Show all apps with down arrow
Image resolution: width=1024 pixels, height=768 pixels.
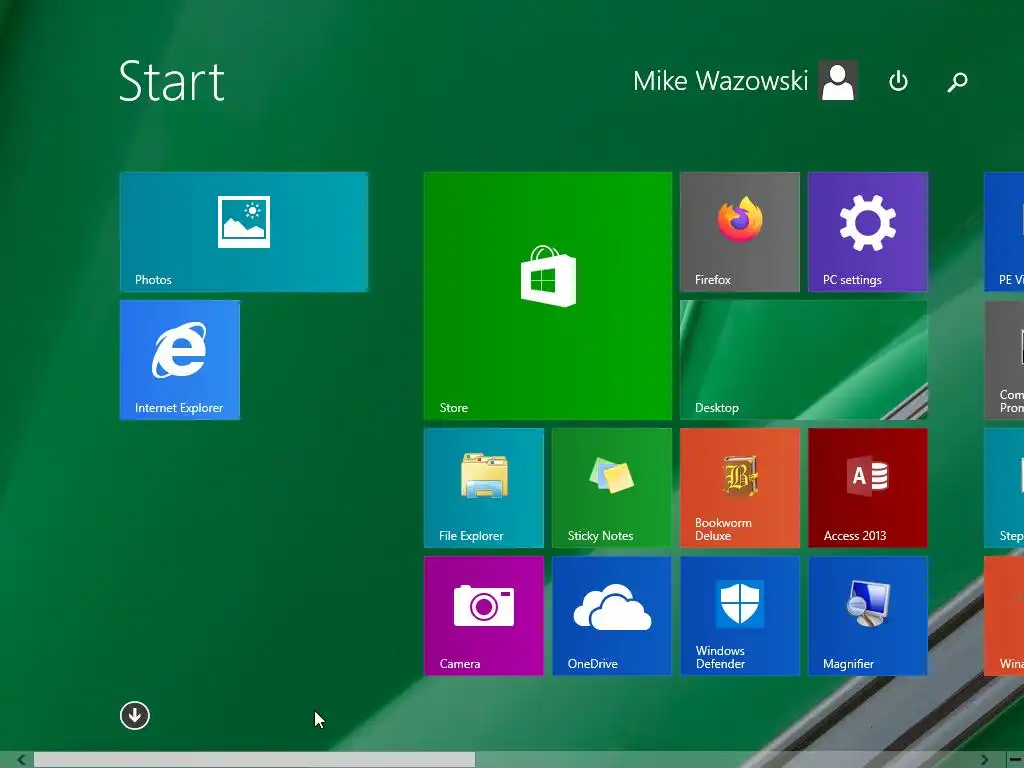click(135, 716)
